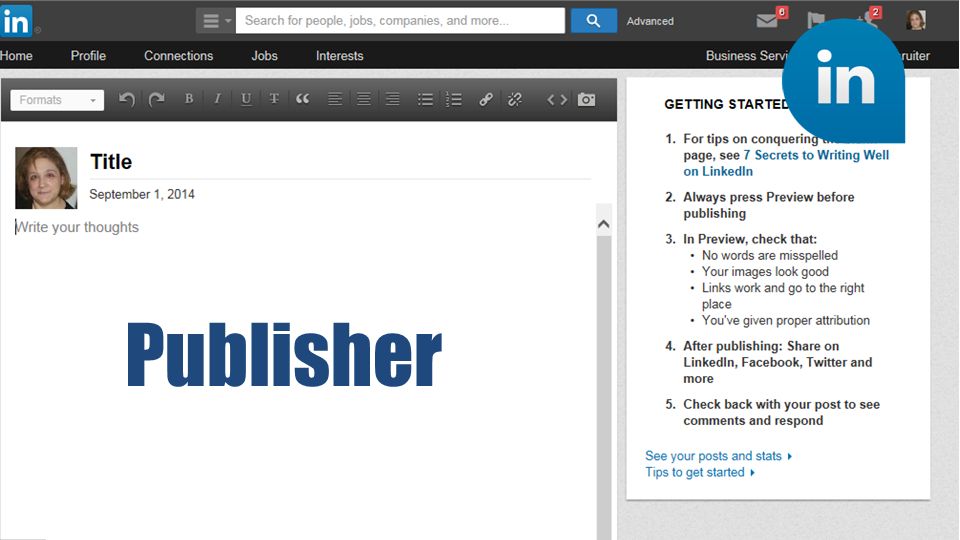
Task: Click the blue search magnifier button
Action: [x=593, y=21]
